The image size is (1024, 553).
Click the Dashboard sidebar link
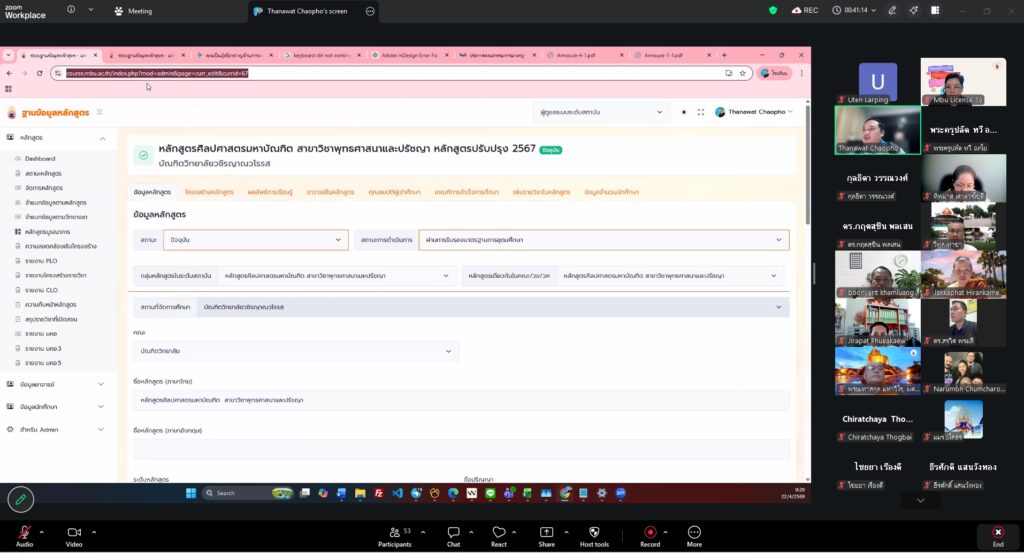pyautogui.click(x=40, y=159)
